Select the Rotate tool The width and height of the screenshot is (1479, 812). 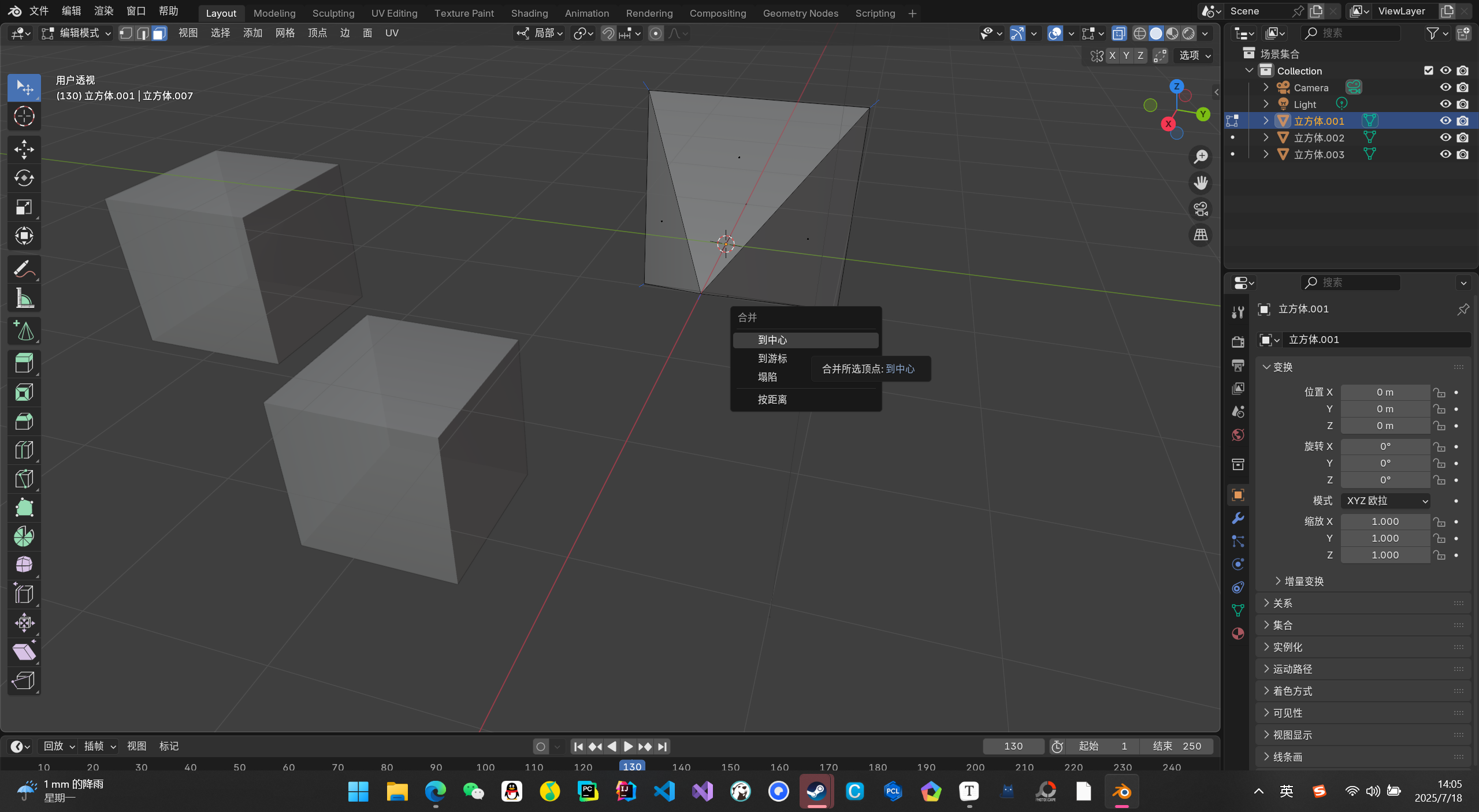(x=24, y=178)
